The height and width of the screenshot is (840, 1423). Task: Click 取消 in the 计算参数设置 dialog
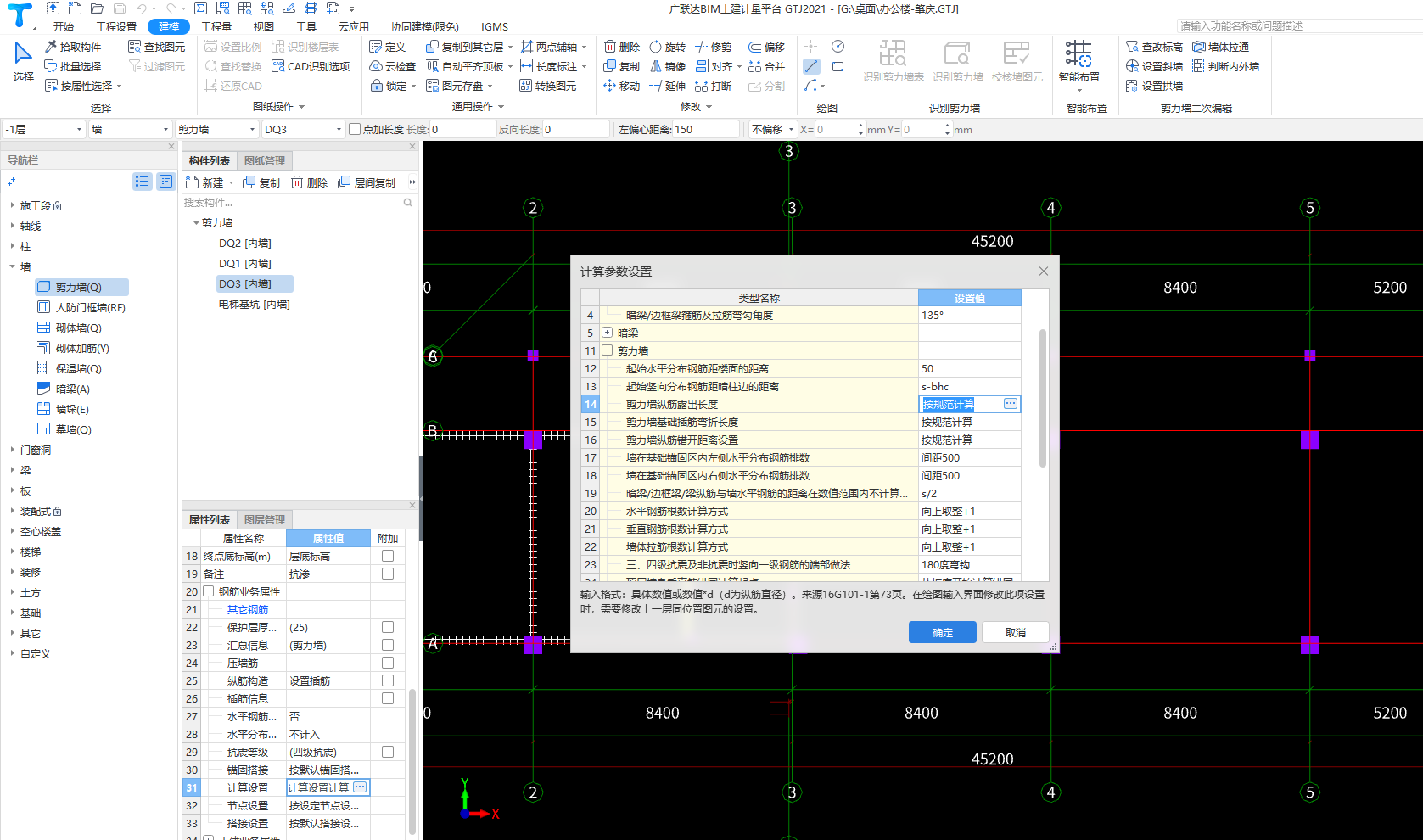tap(1016, 632)
